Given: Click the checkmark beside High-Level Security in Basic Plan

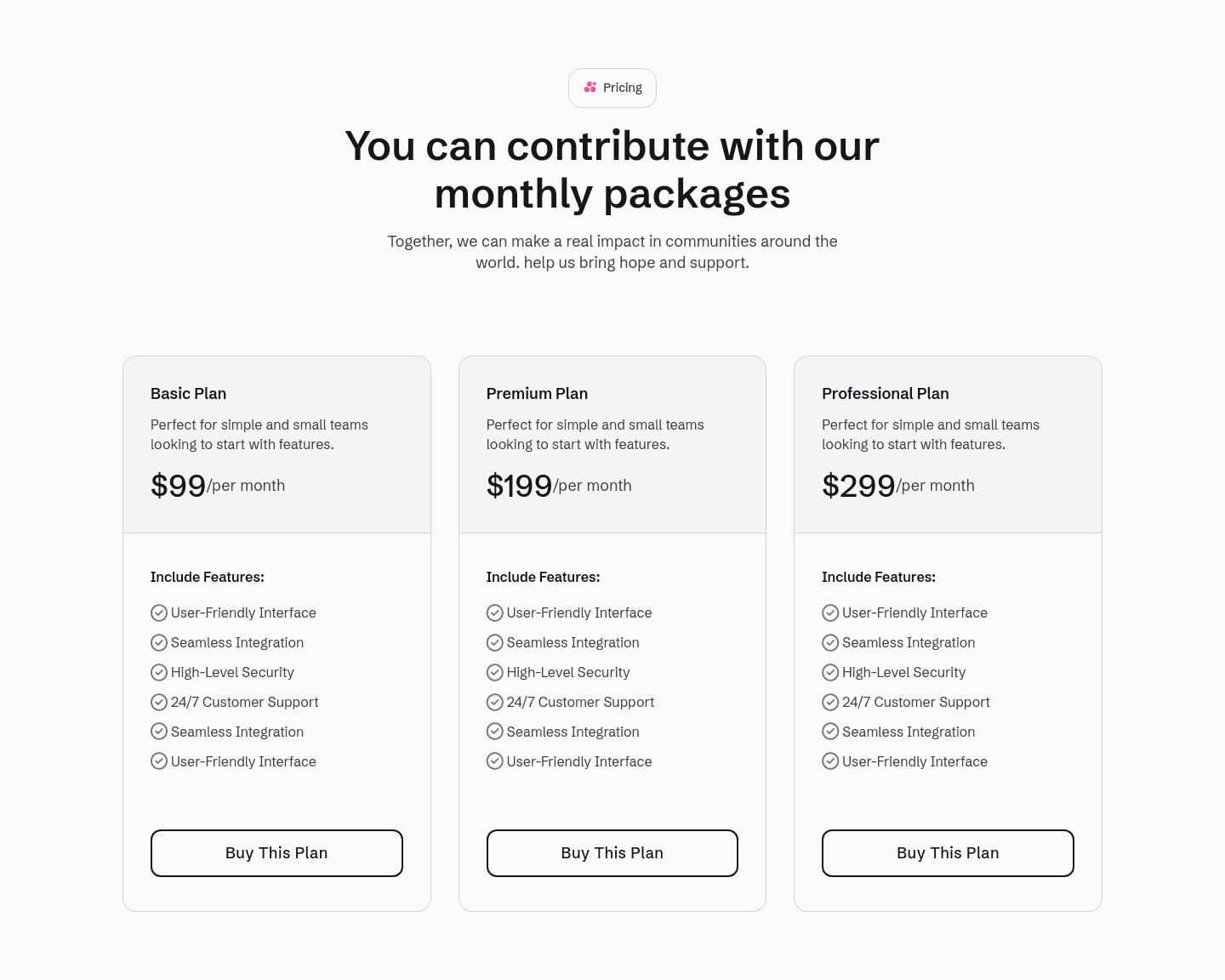Looking at the screenshot, I should pos(159,672).
